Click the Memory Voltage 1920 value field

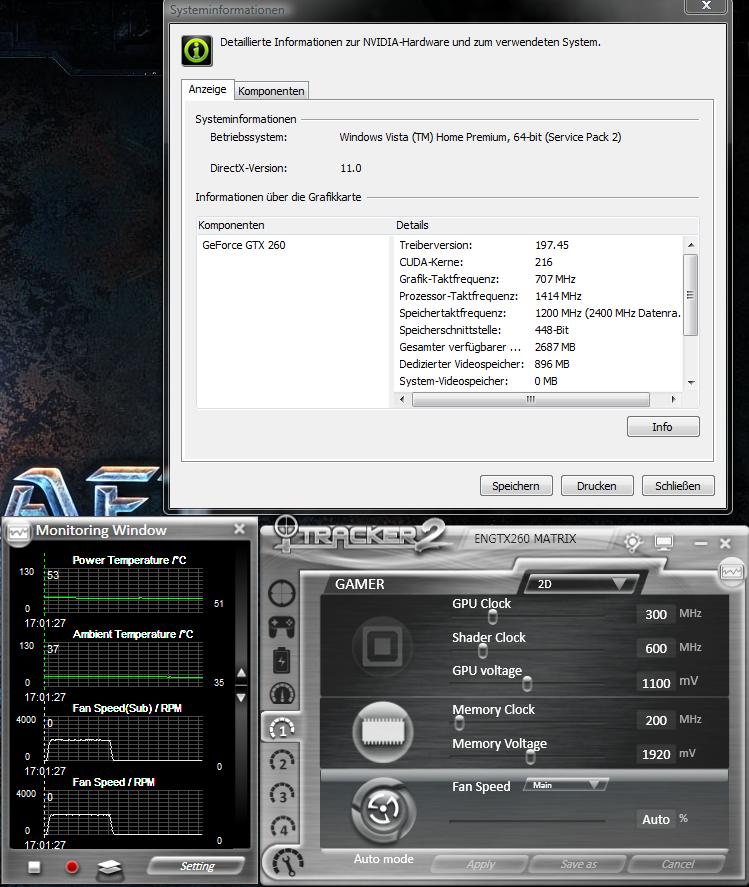pos(656,754)
